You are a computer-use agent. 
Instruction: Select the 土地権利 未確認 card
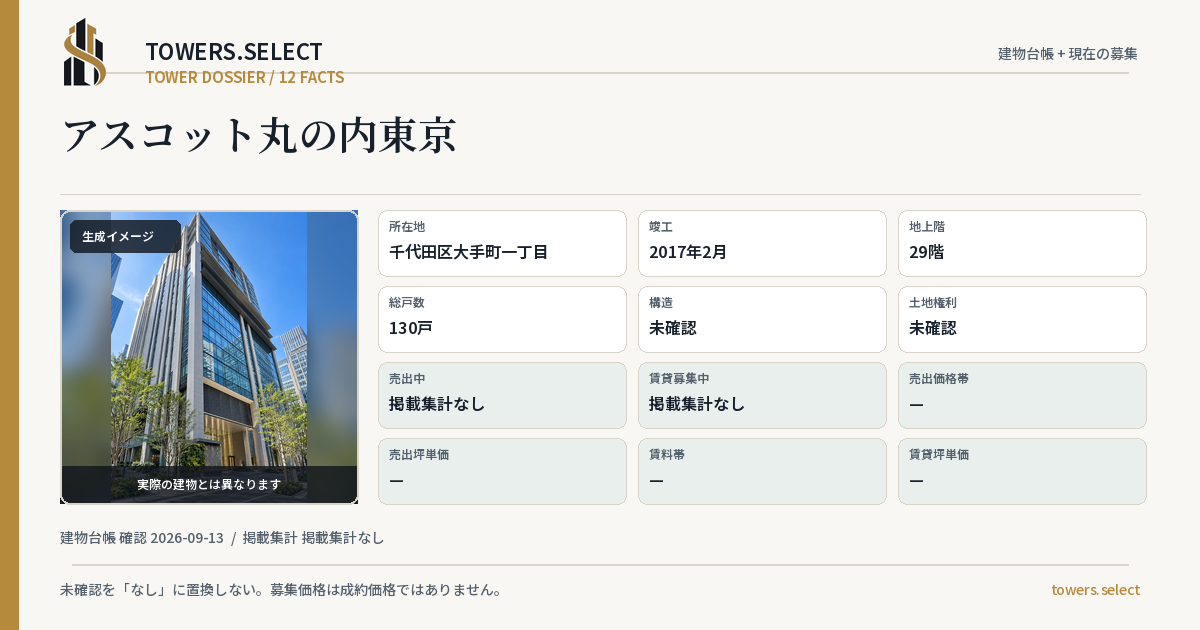pos(1022,319)
